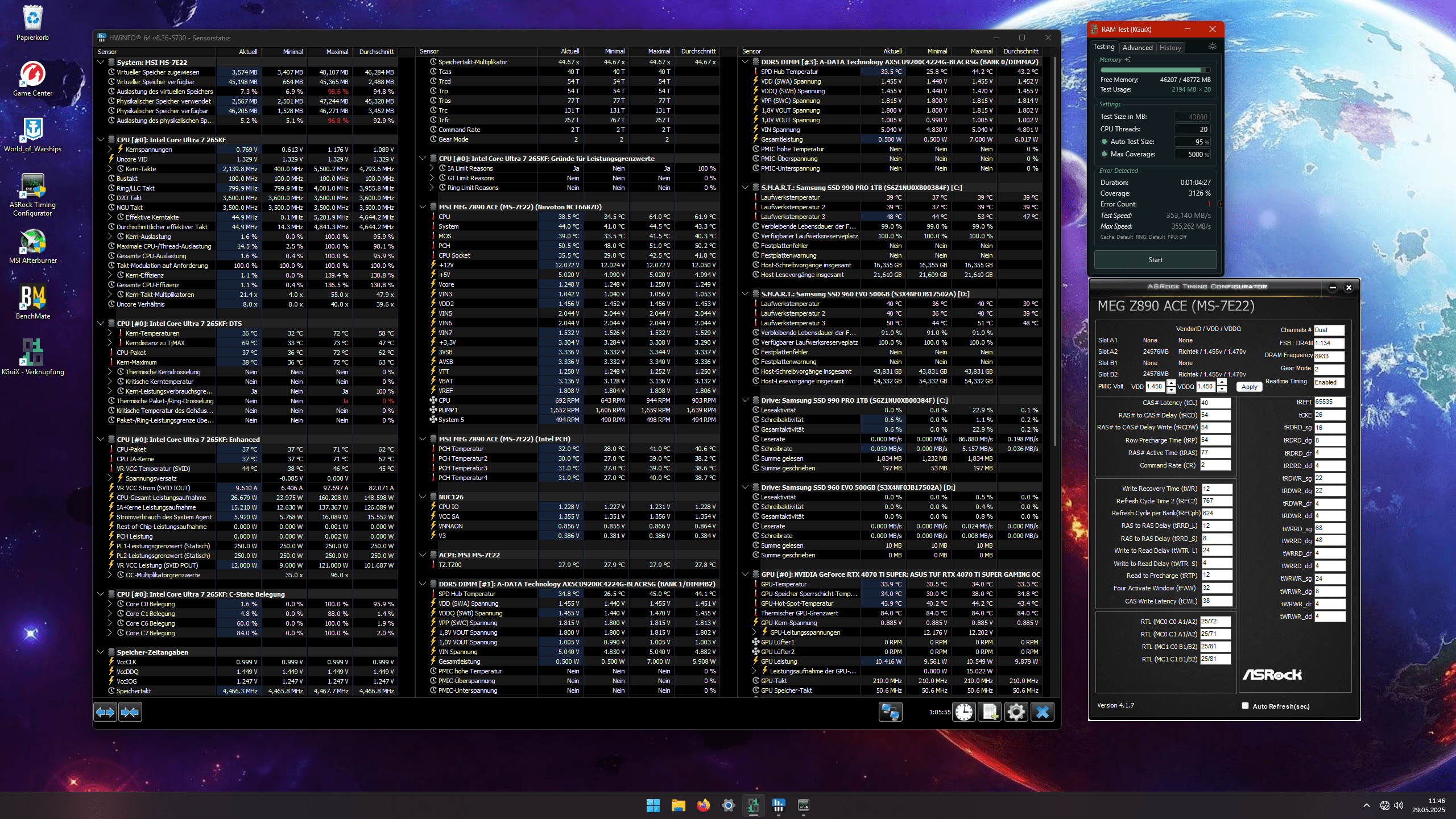The height and width of the screenshot is (819, 1456).
Task: Collapse the NUC126 sensor group
Action: [423, 497]
